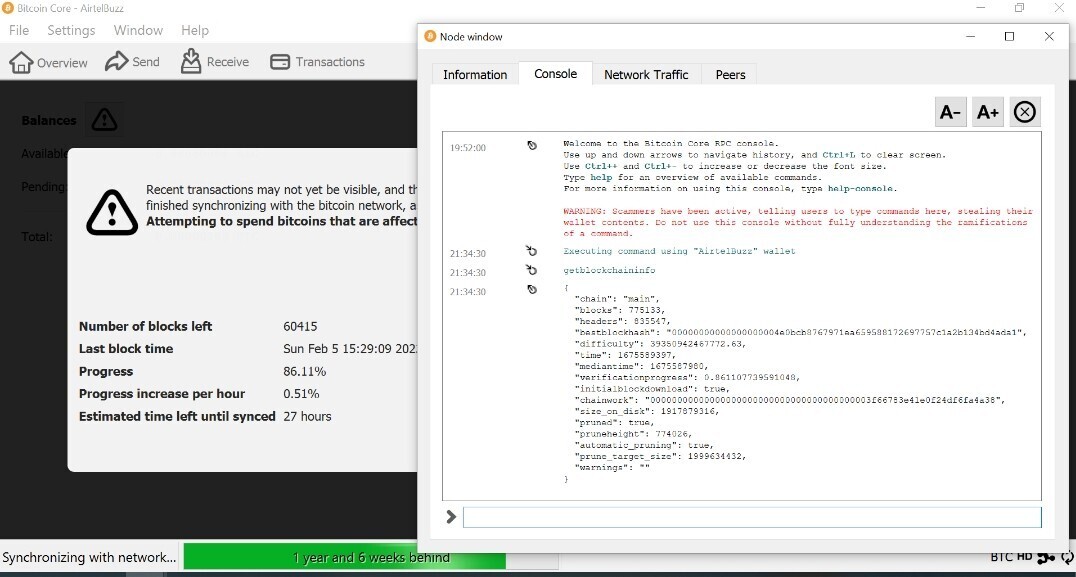Click the warning triangle icon beside Balances

104,120
